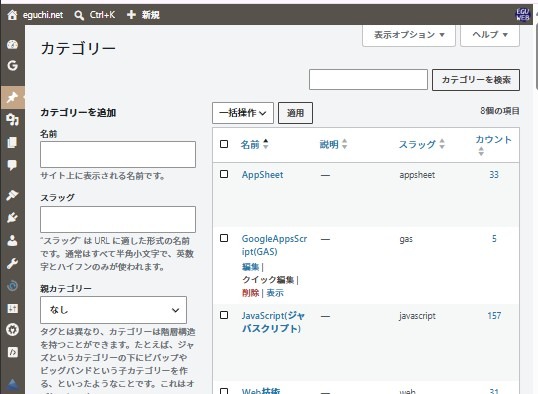Open the count 33 for AppSheet

[x=494, y=175]
